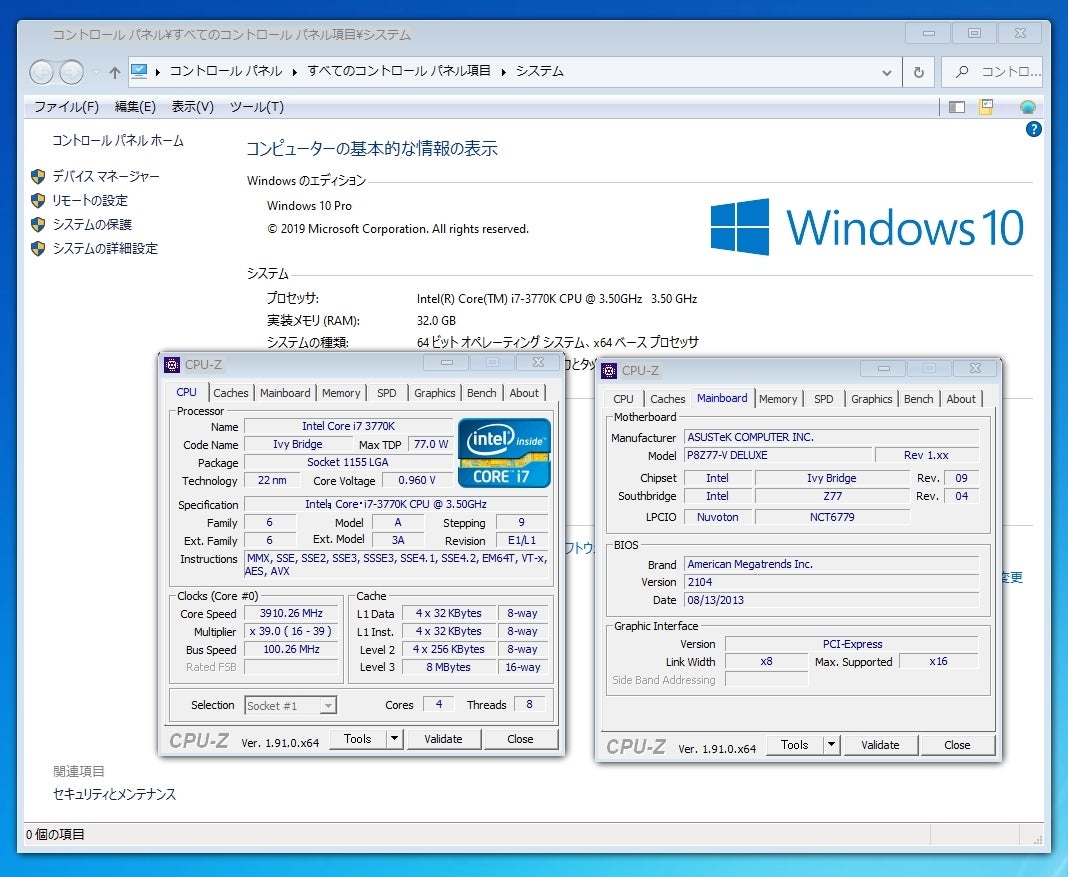Expand breadcrumb arrow before コントロール パネル
Screen dimensions: 1068x877
pos(157,72)
